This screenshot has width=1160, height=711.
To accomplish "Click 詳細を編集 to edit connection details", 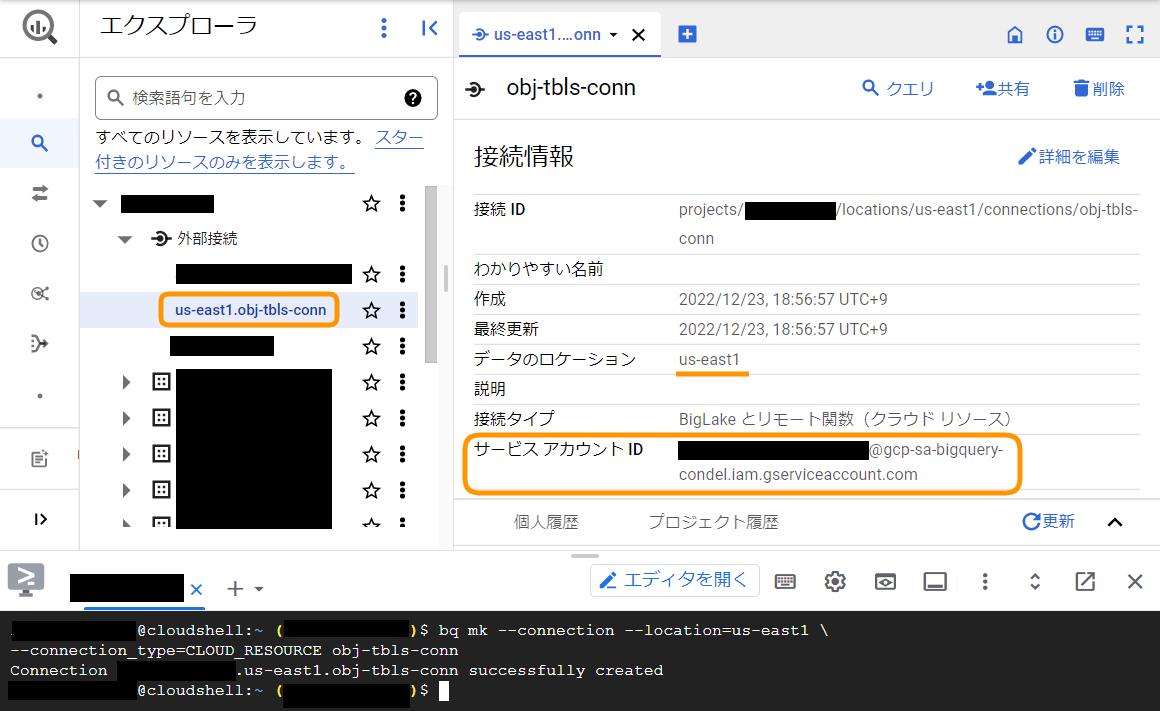I will pos(1068,157).
